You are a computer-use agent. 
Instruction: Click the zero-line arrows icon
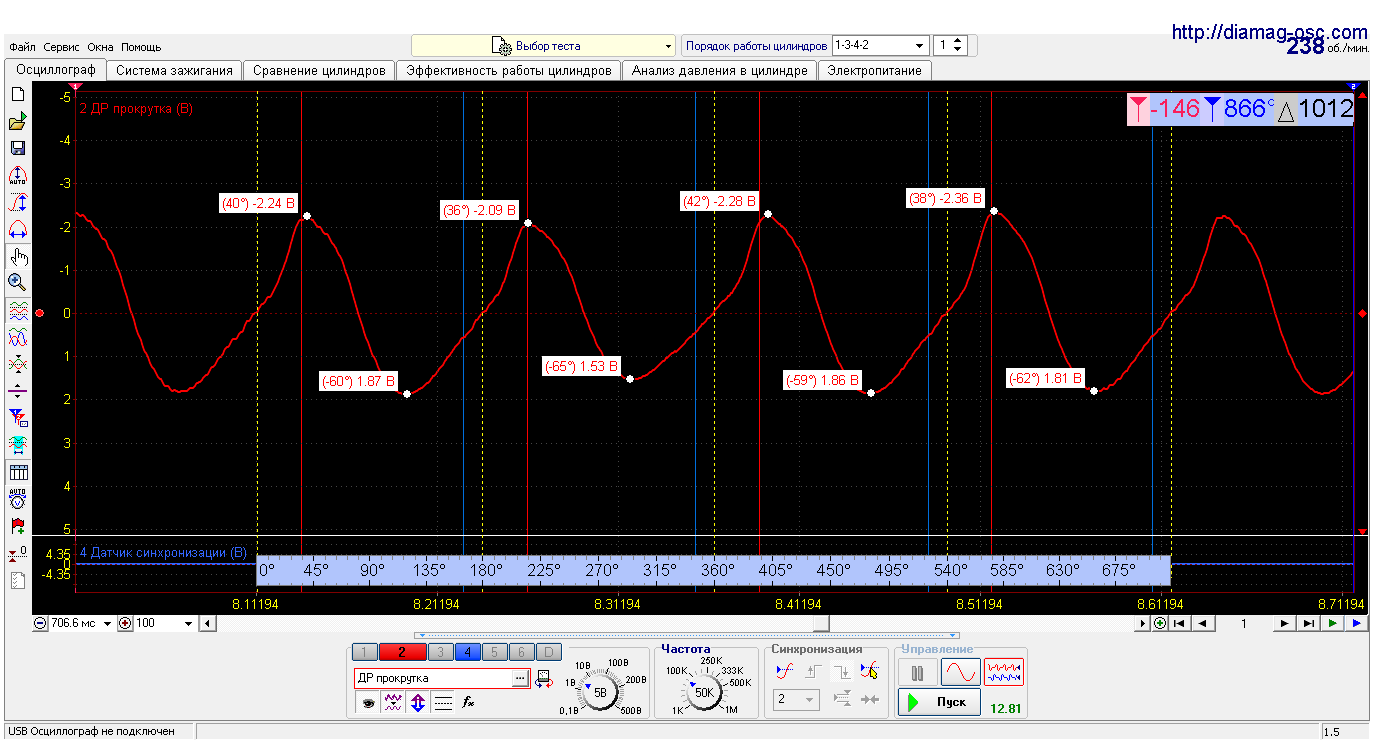17,391
